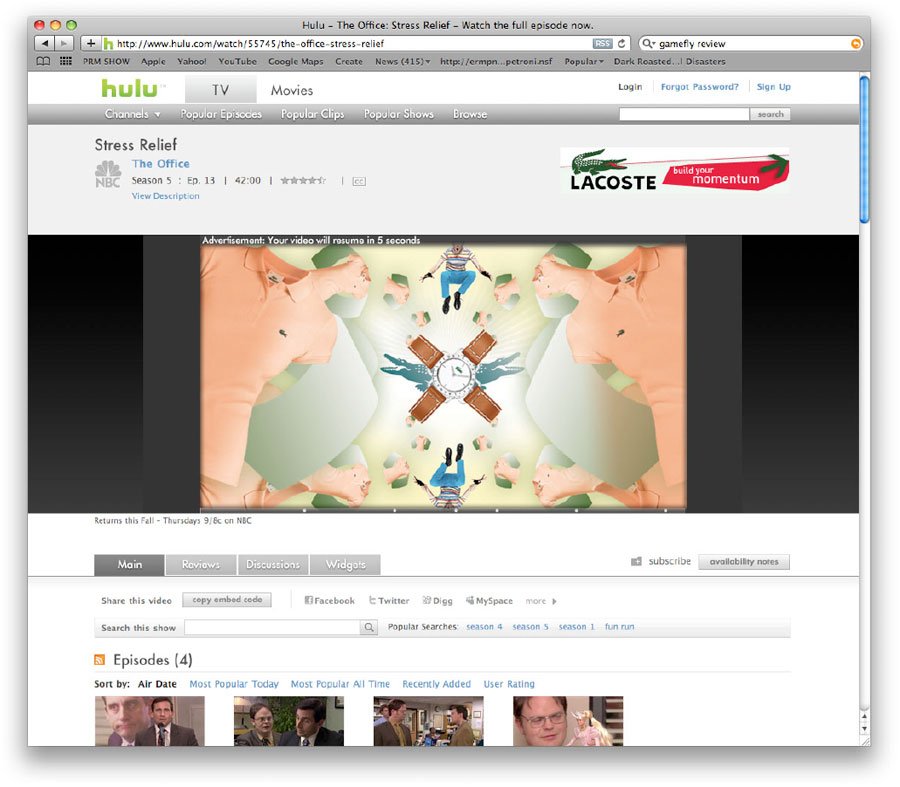
Task: Switch to the TV tab
Action: pos(220,90)
